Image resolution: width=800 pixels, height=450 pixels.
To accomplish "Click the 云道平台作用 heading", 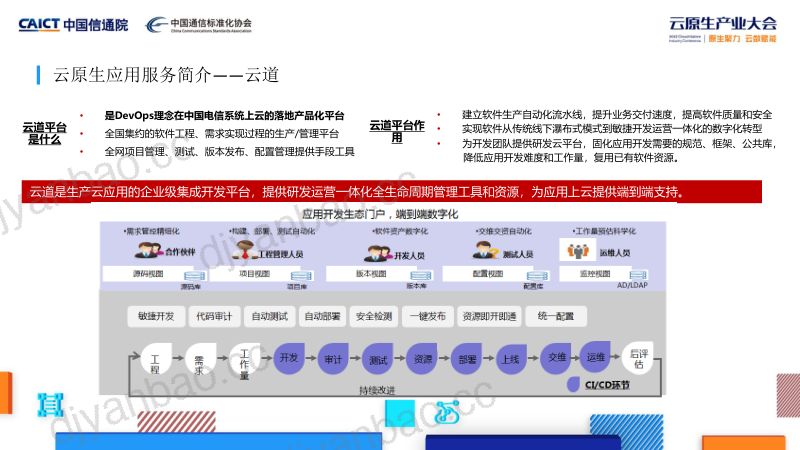I will pos(397,131).
